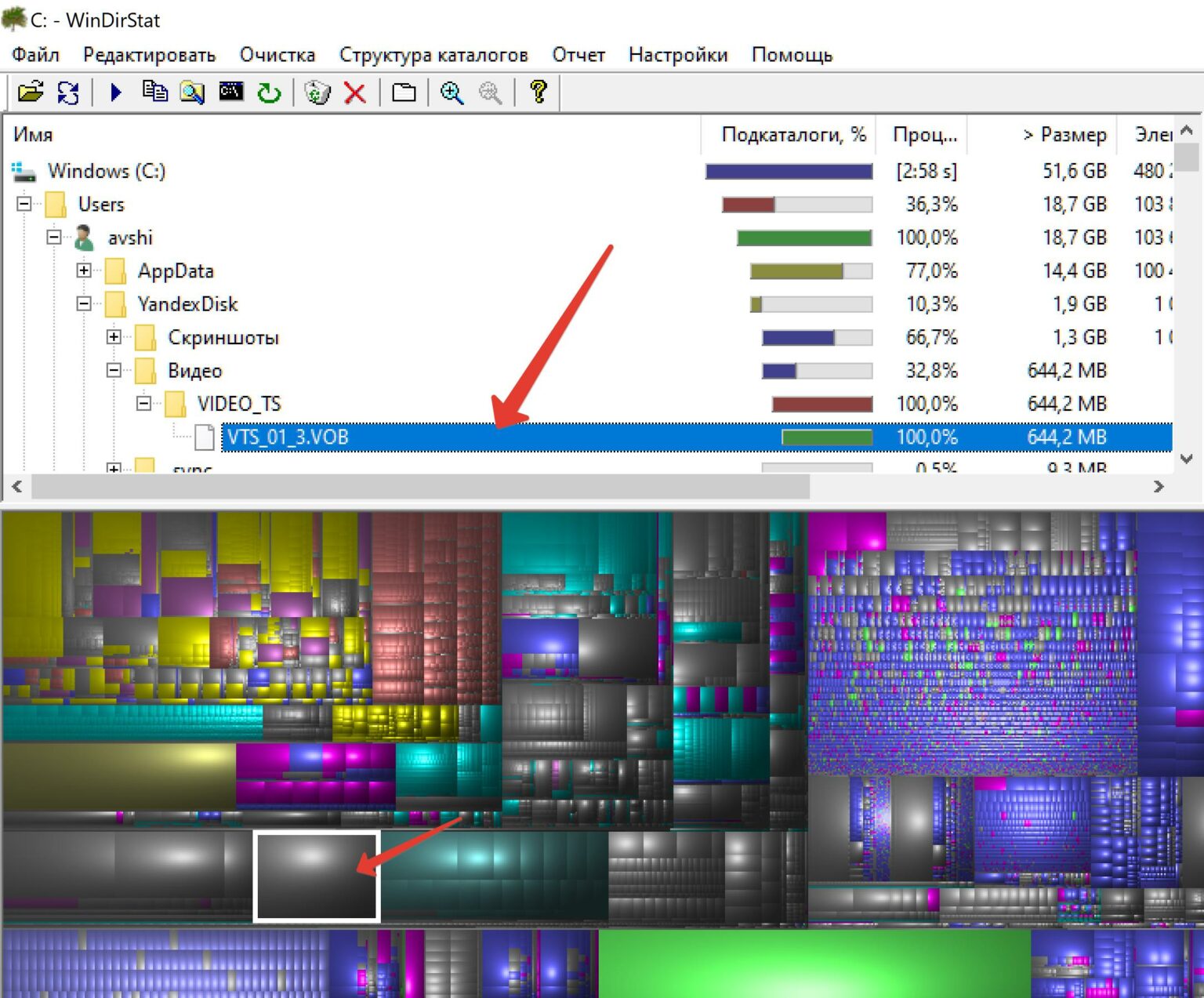Viewport: 1204px width, 998px height.
Task: Click the Zoom in magnifier icon
Action: click(x=451, y=93)
